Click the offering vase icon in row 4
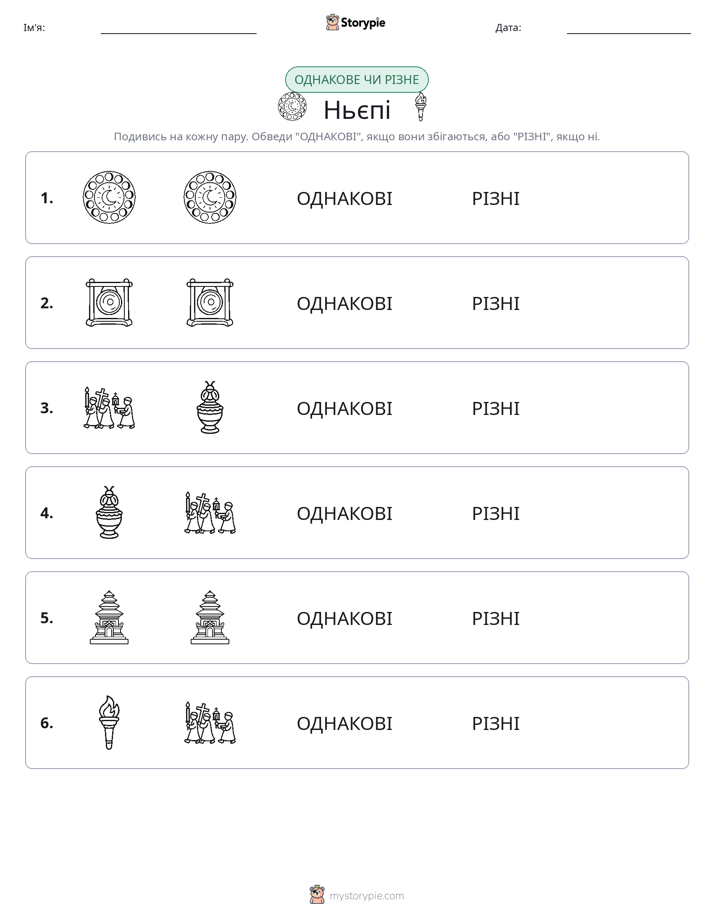Screen dimensions: 714x924 109,512
